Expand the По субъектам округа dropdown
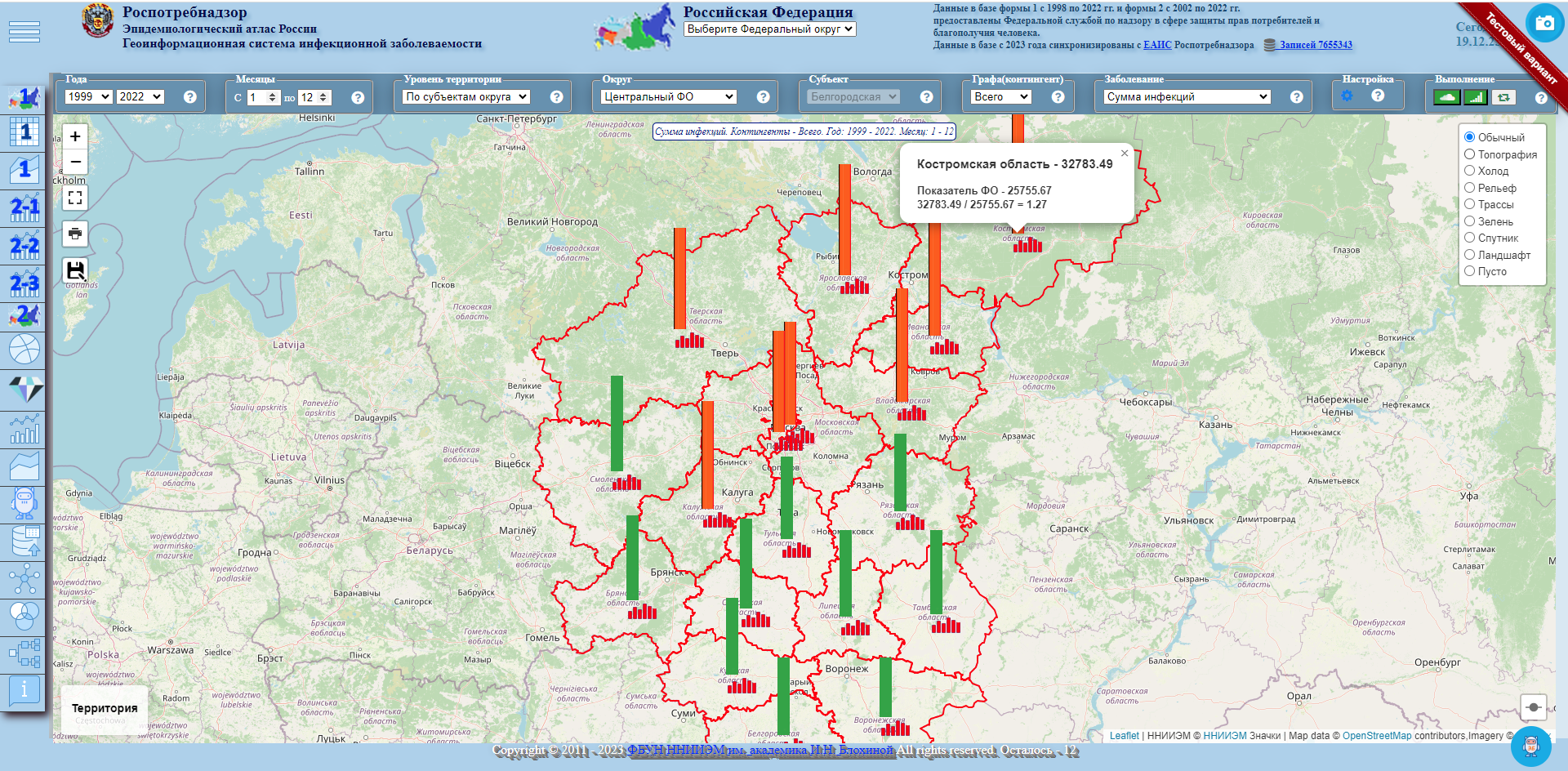Screen dimensions: 1568x771 pyautogui.click(x=465, y=96)
